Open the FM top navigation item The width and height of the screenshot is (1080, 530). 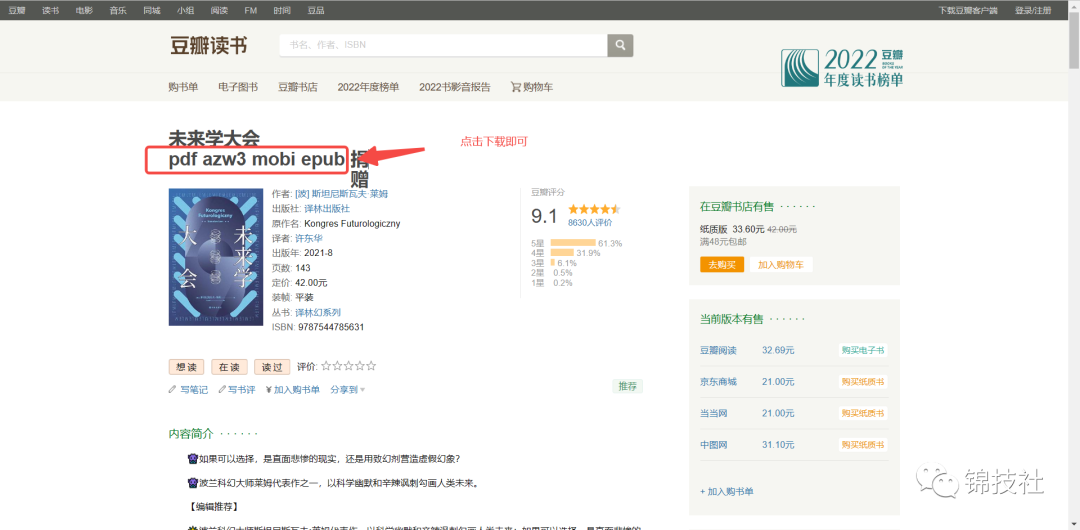(251, 10)
